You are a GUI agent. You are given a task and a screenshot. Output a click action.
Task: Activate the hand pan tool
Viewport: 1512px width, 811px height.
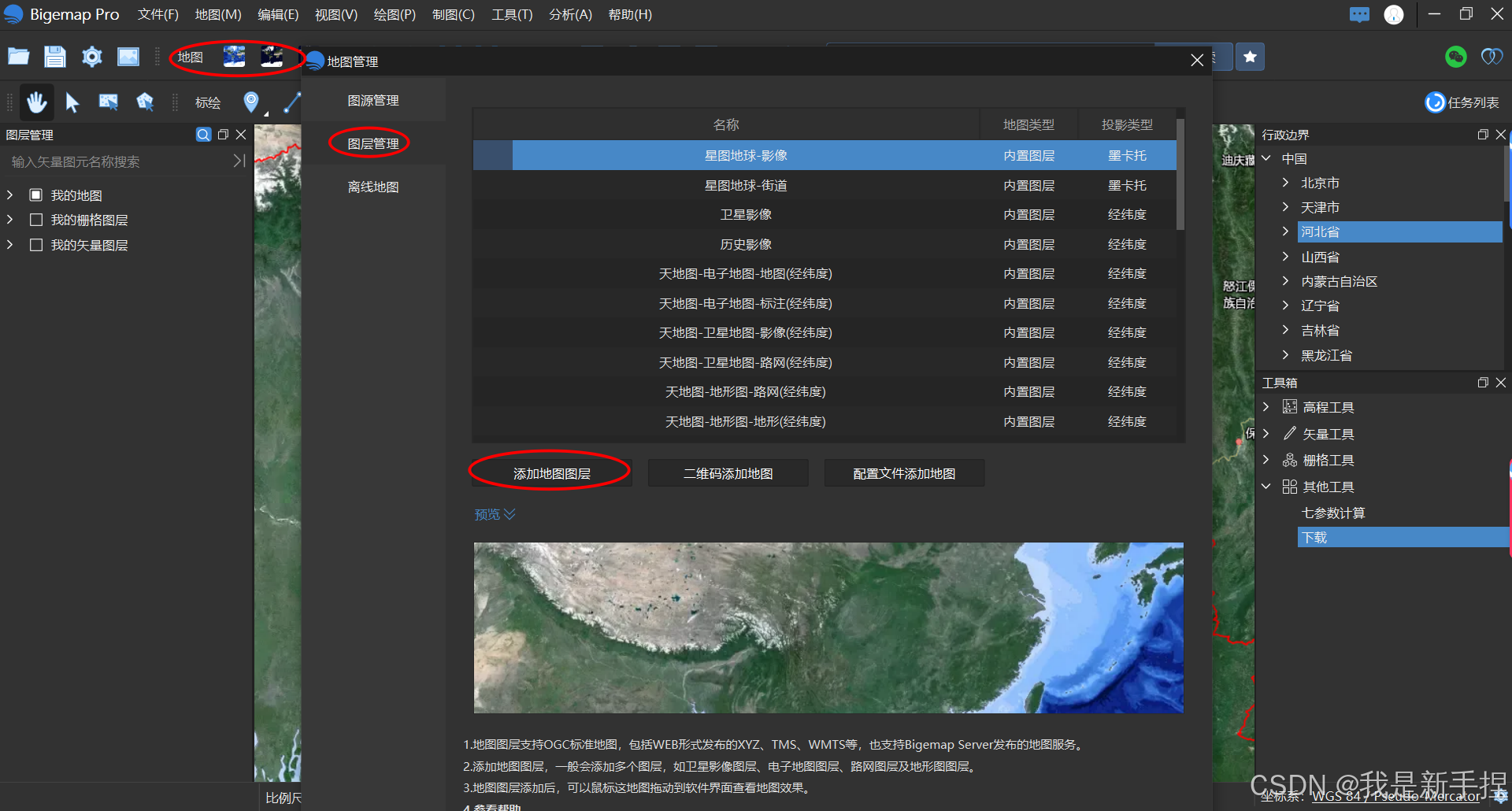pos(37,102)
